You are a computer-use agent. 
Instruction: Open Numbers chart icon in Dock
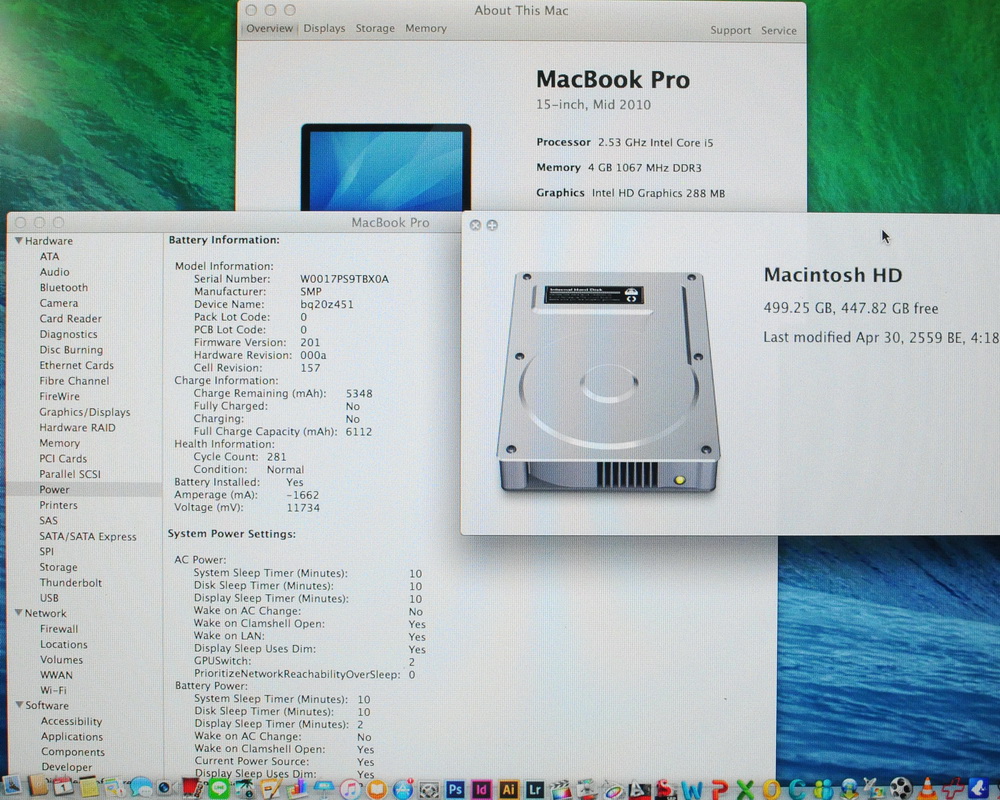click(297, 789)
